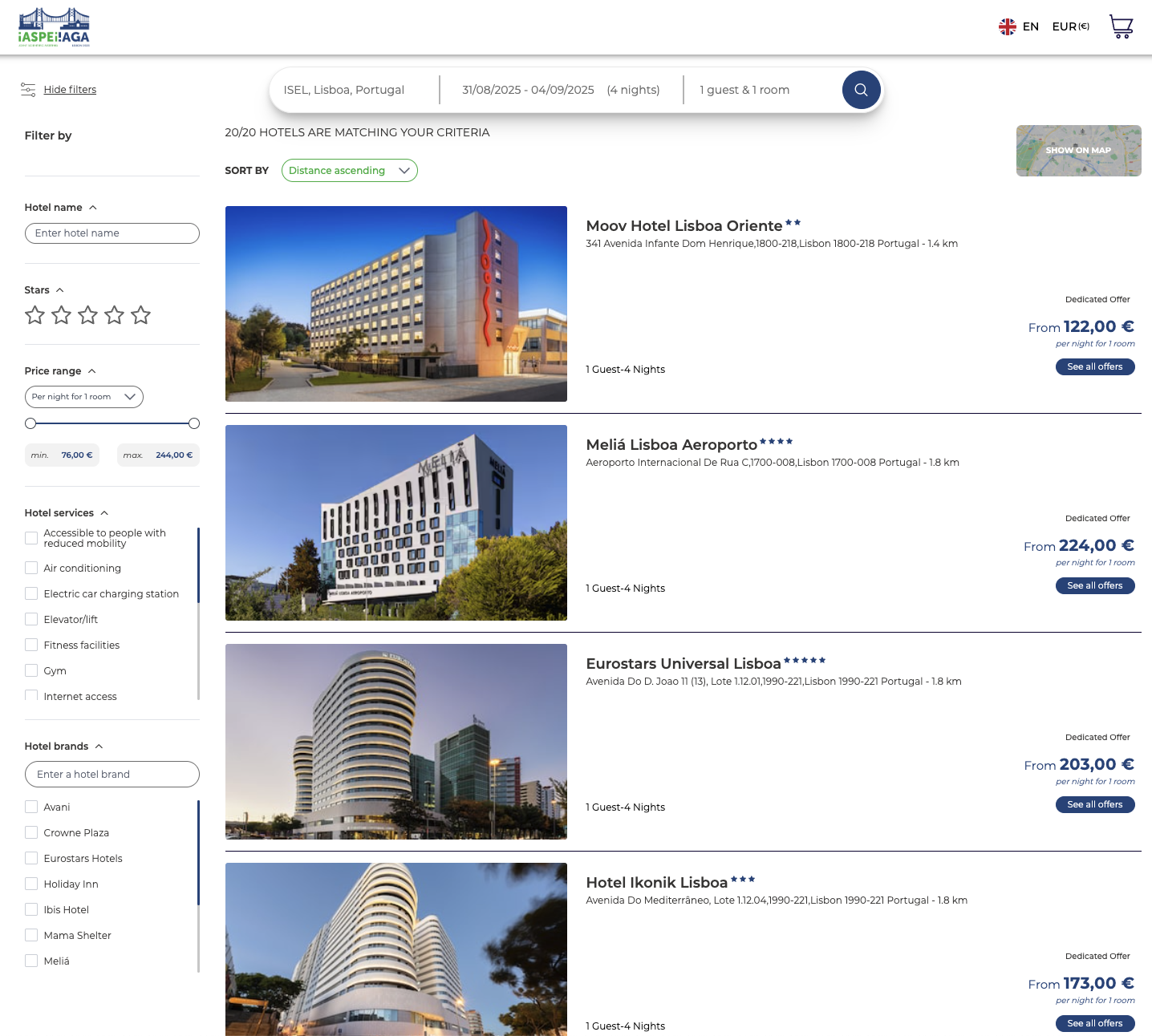The image size is (1152, 1036).
Task: Open the EUR currency selector
Action: pyautogui.click(x=1071, y=26)
